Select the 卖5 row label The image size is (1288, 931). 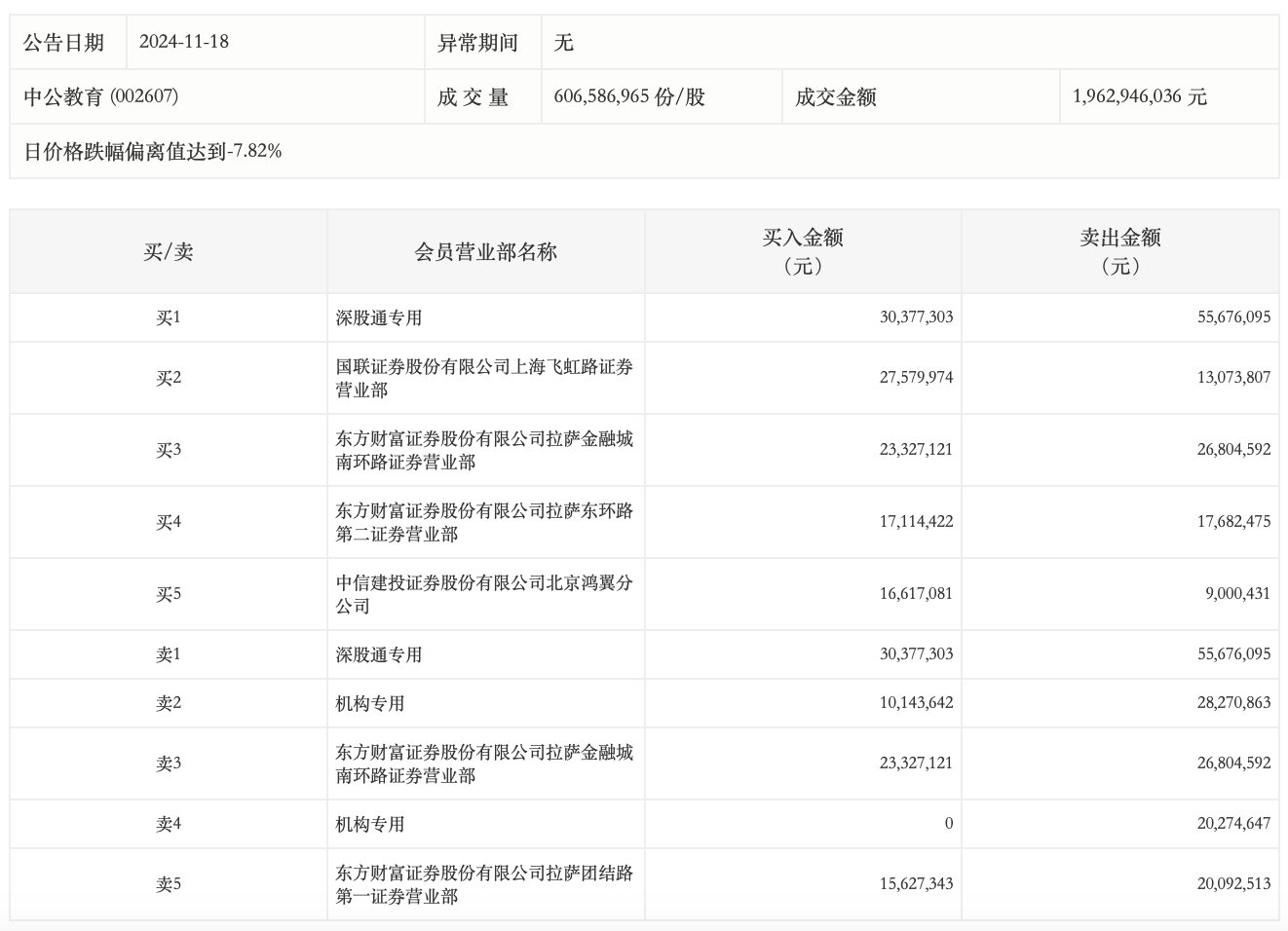coord(169,884)
